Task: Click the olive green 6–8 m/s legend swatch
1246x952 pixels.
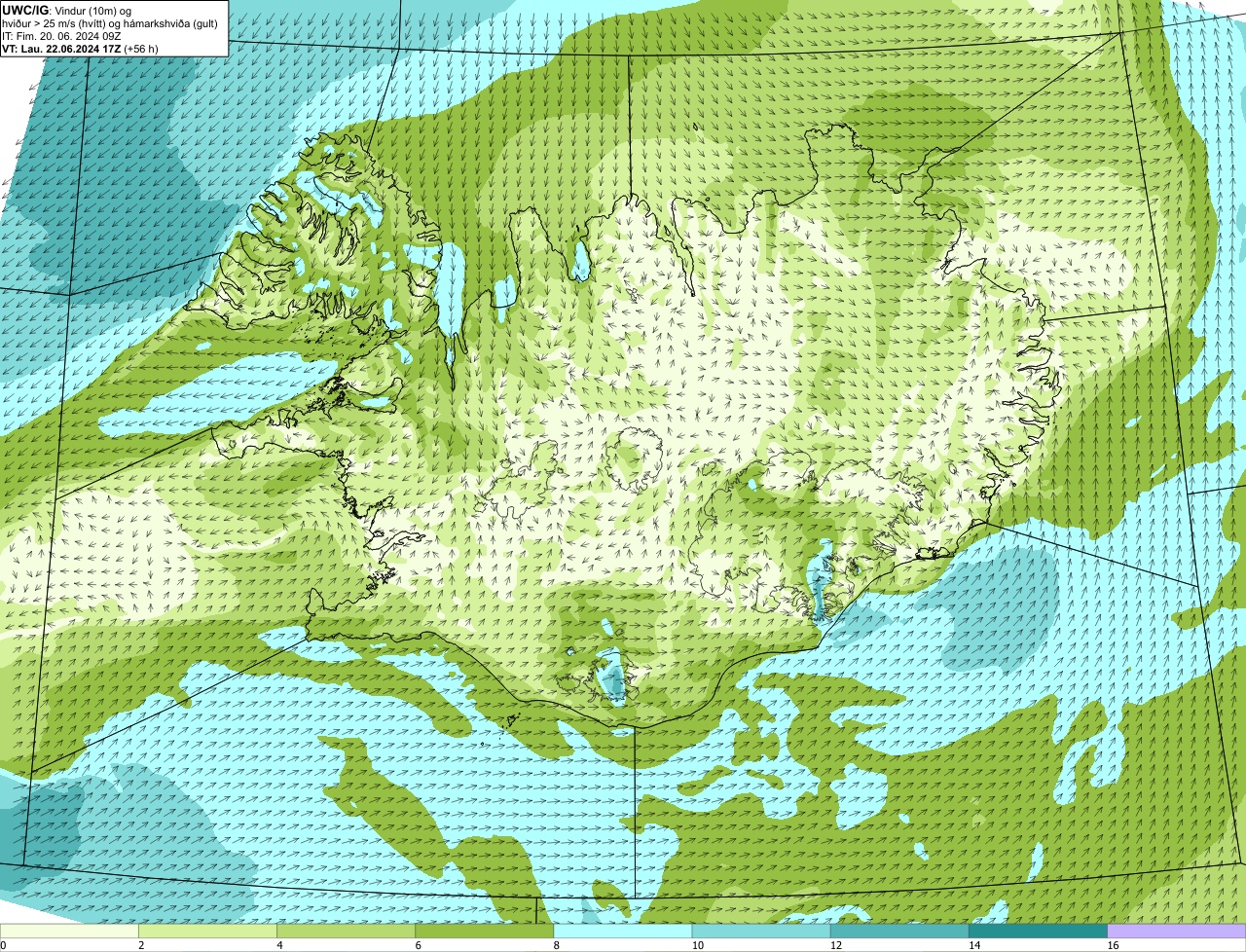Action: point(484,932)
